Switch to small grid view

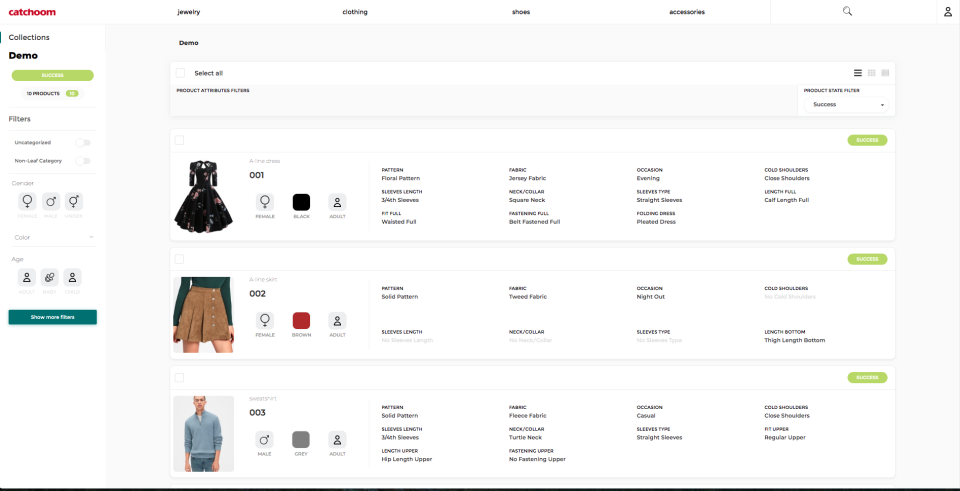[x=872, y=73]
